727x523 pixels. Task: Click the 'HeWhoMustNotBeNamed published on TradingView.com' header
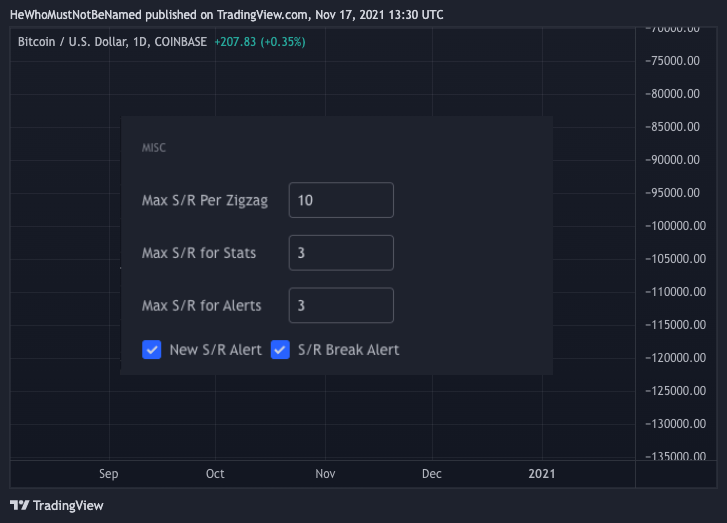[x=159, y=15]
